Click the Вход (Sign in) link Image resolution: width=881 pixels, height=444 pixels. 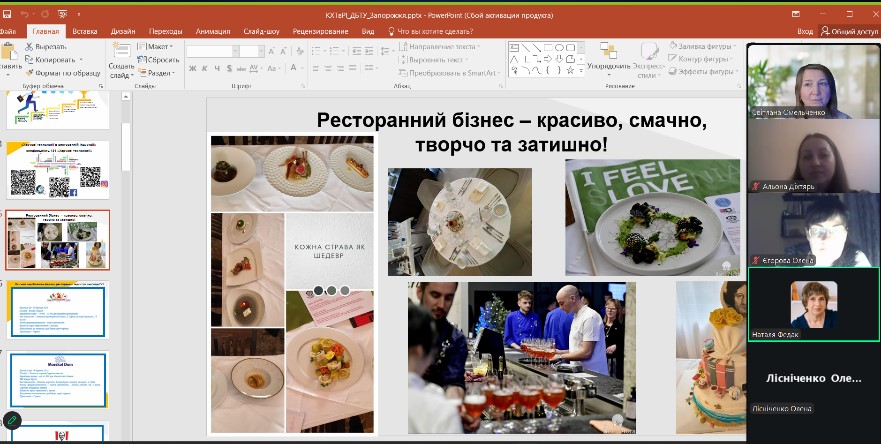tap(805, 32)
